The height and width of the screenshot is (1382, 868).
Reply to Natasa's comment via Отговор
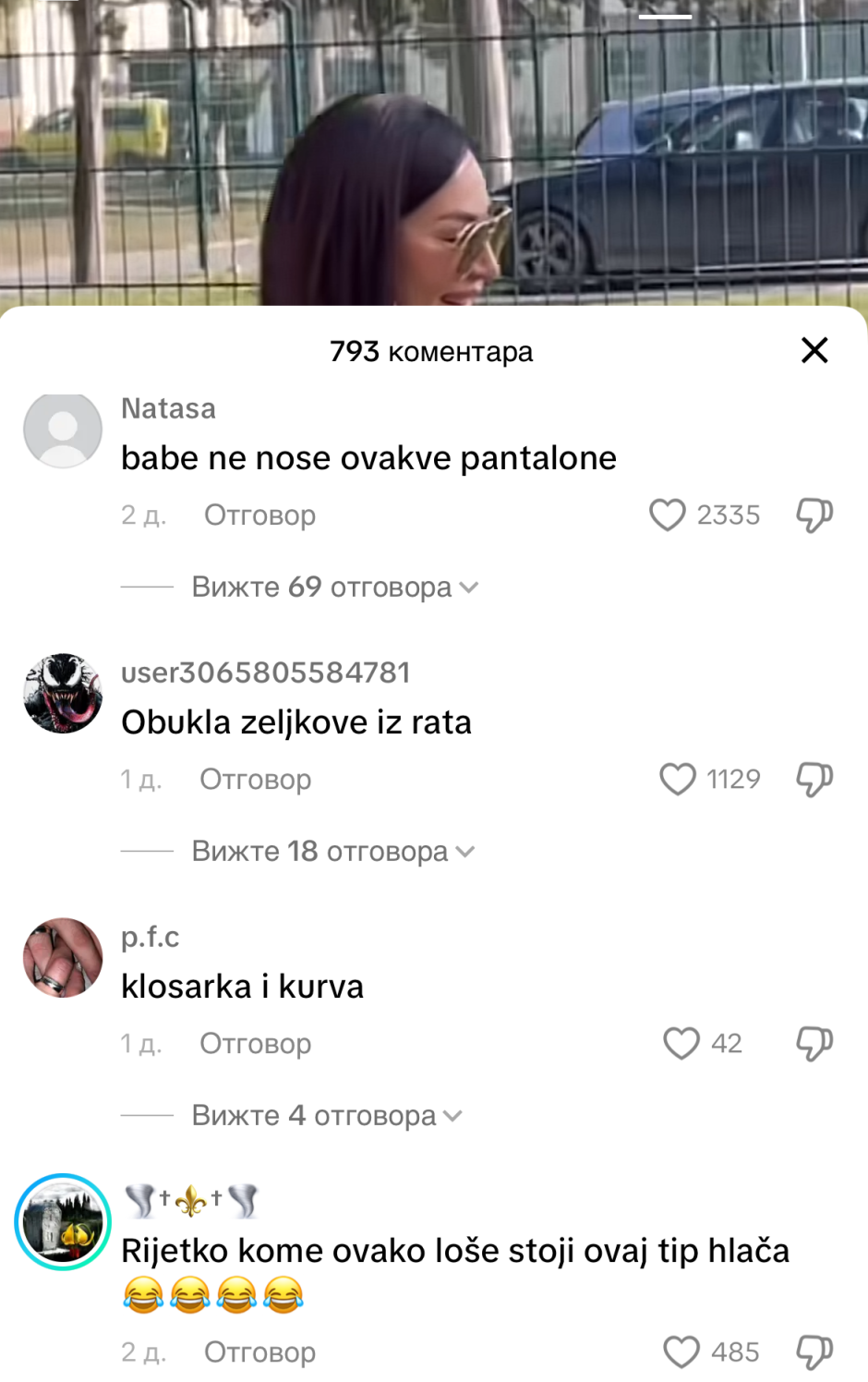point(259,515)
